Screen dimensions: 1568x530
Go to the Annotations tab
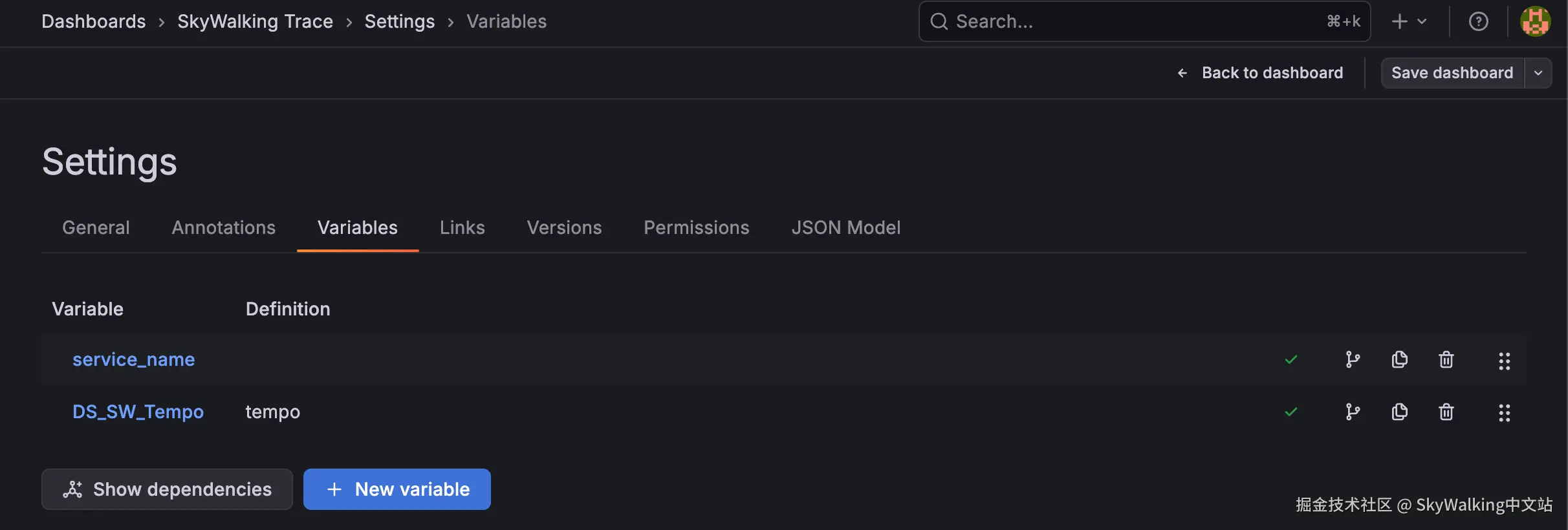pos(223,228)
